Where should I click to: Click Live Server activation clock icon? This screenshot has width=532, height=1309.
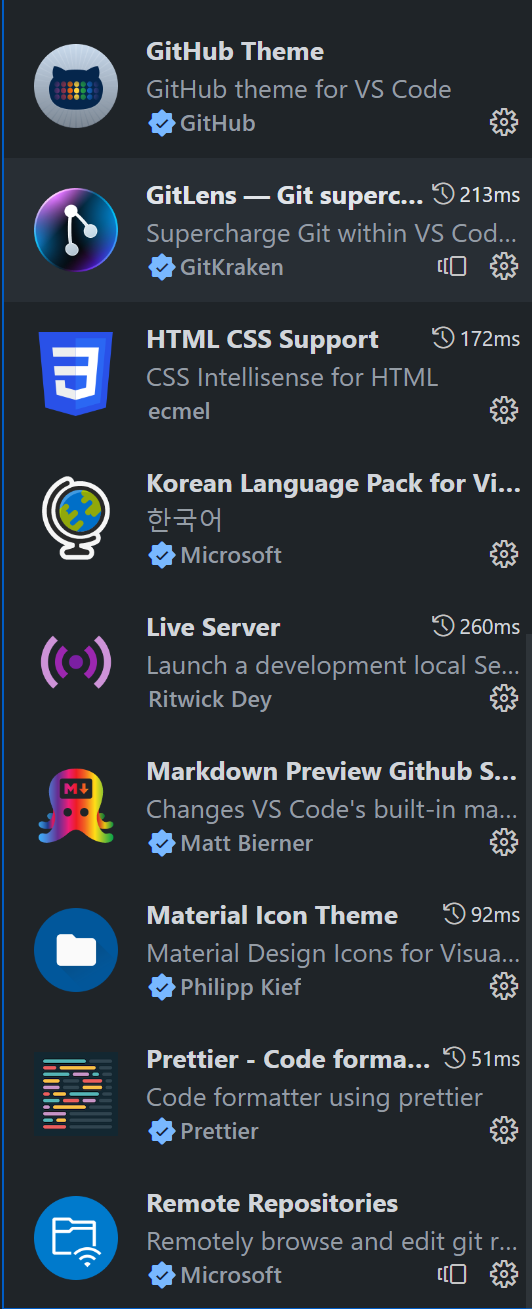(x=443, y=627)
